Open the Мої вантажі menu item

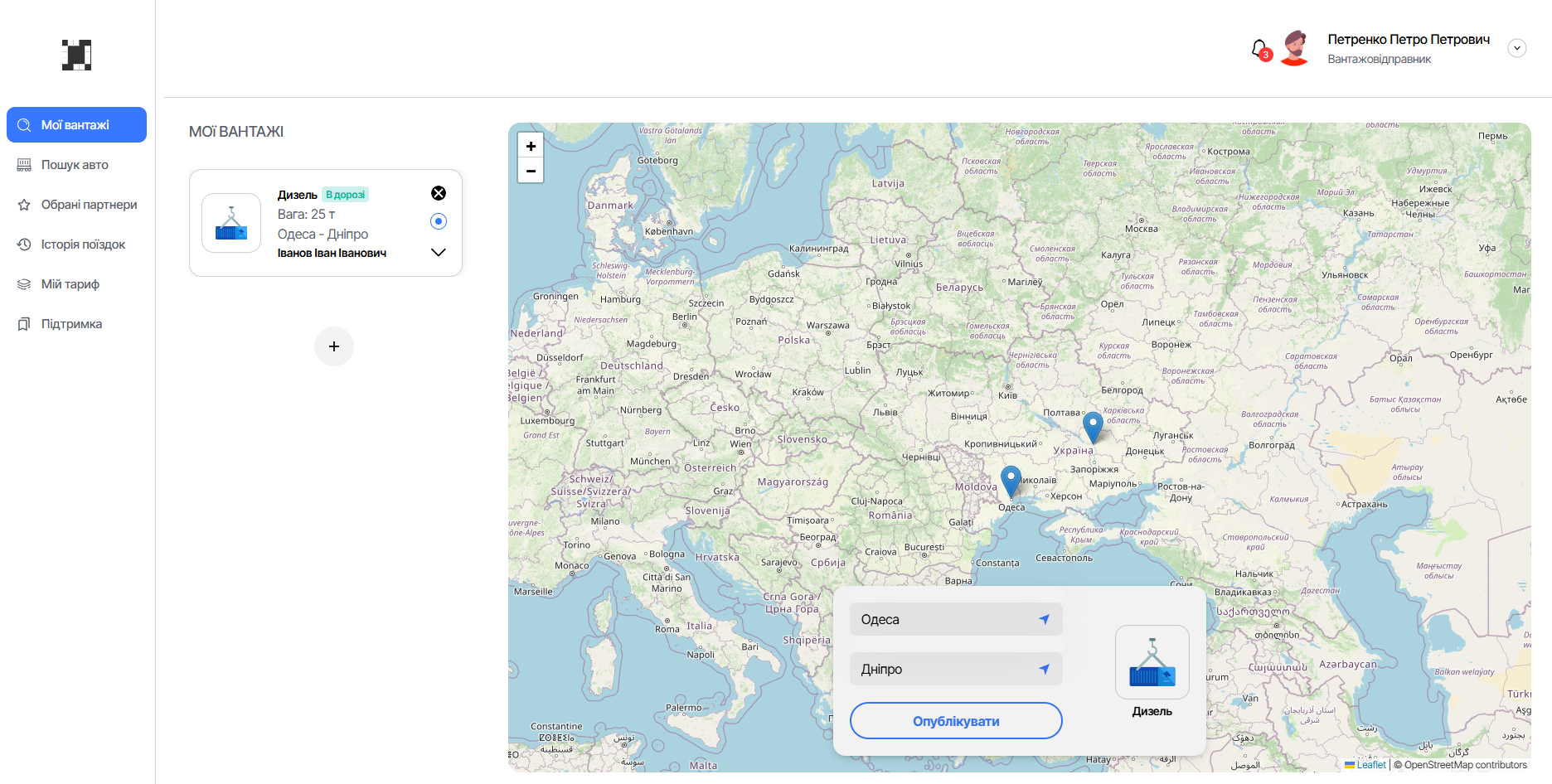click(x=76, y=125)
